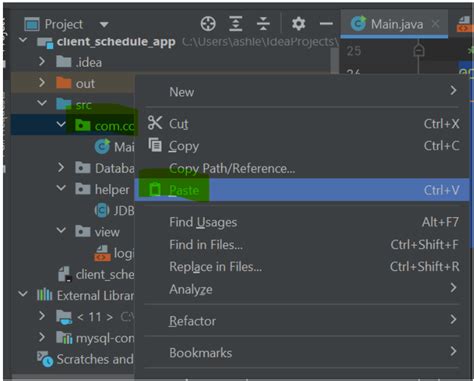Click the Paste clipboard icon
The height and width of the screenshot is (381, 474).
(154, 189)
